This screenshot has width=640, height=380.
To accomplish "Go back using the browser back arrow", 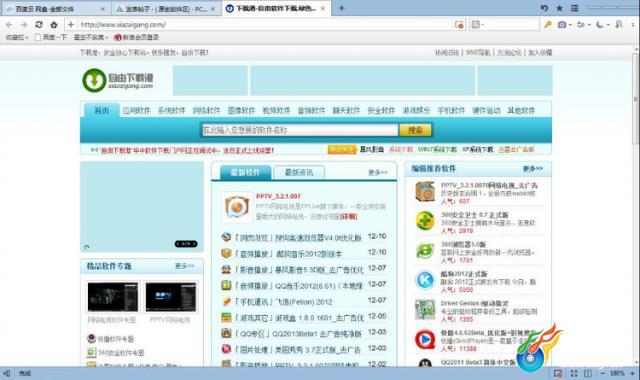I will point(9,25).
